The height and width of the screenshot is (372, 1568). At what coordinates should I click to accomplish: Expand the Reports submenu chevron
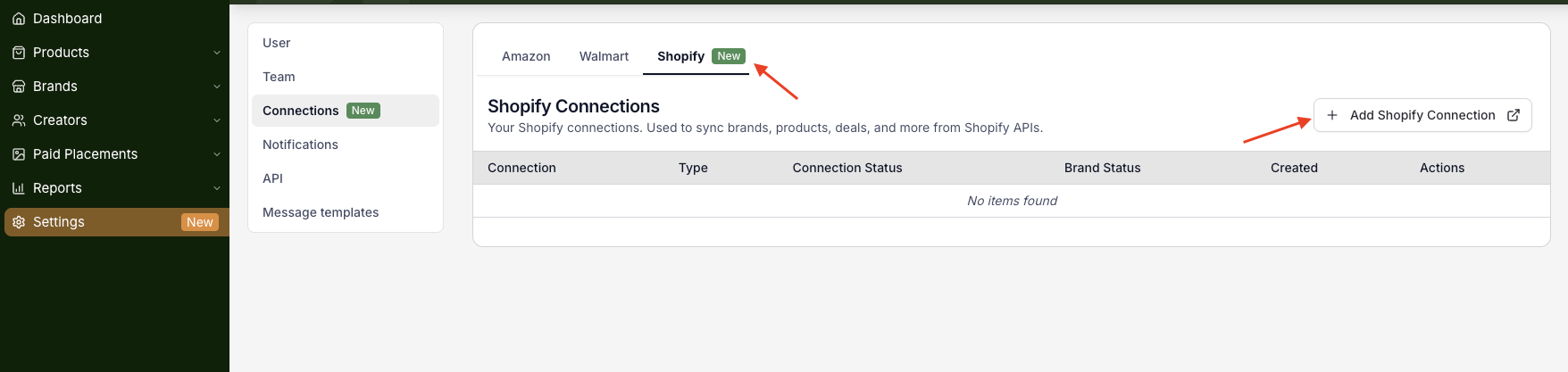pyautogui.click(x=217, y=188)
